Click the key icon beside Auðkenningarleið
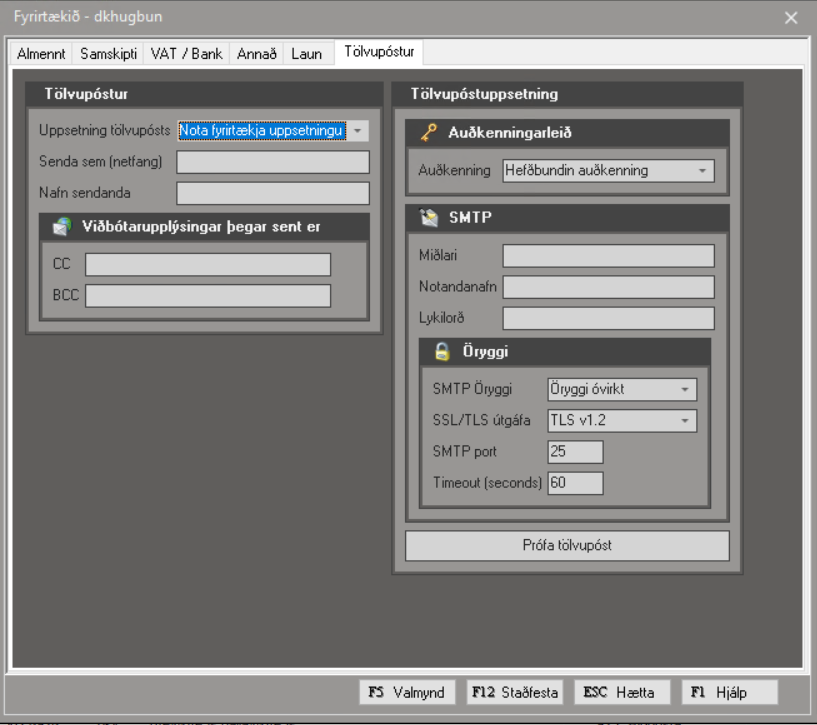 click(x=429, y=132)
